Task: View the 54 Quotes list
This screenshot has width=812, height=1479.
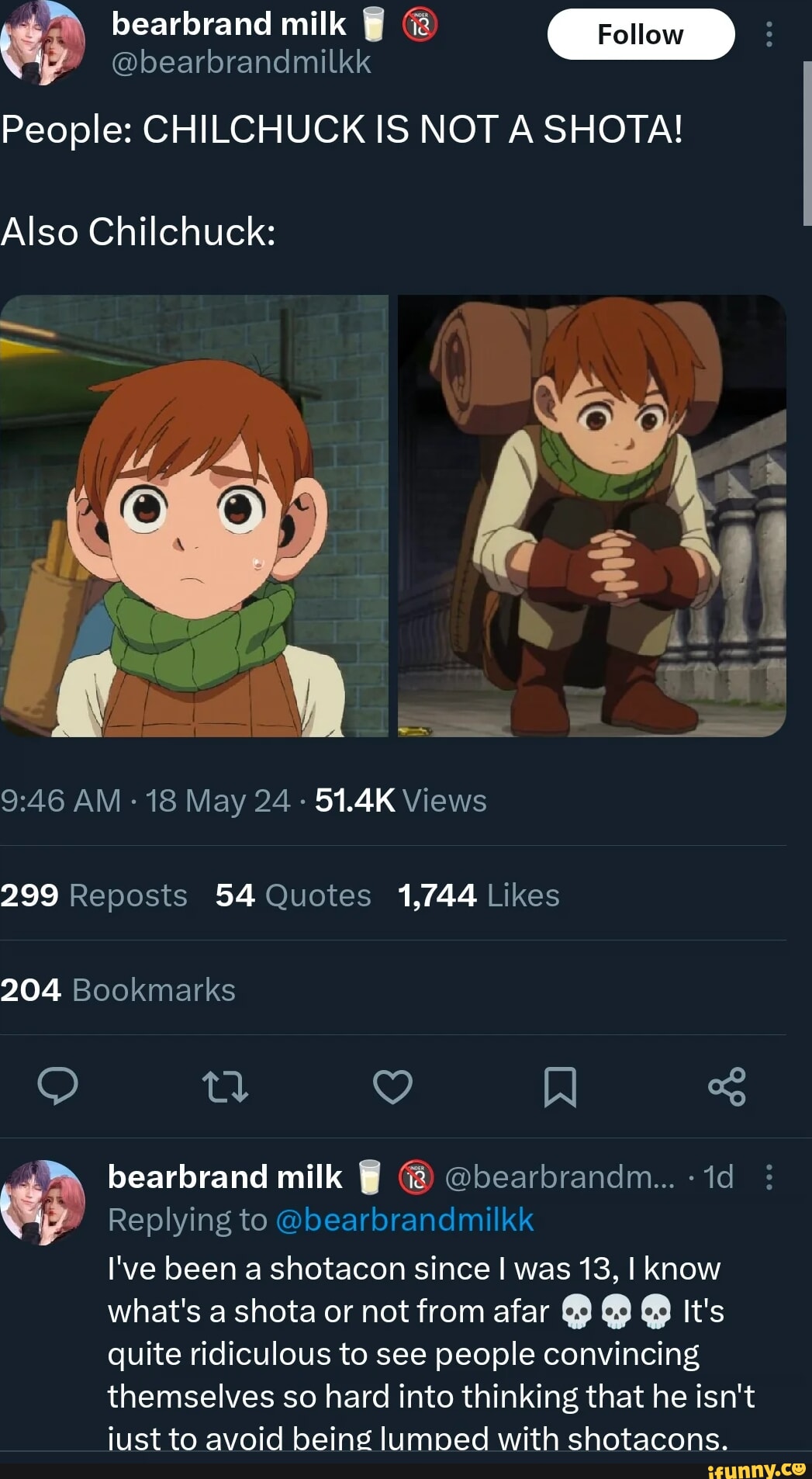Action: [293, 895]
